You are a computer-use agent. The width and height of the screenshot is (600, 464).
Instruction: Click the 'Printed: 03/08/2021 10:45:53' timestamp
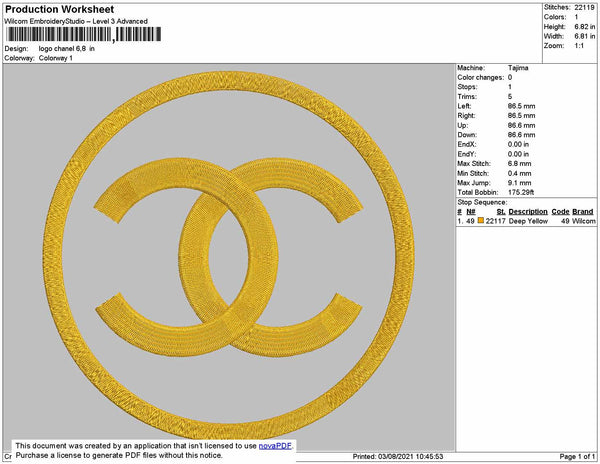[398, 456]
